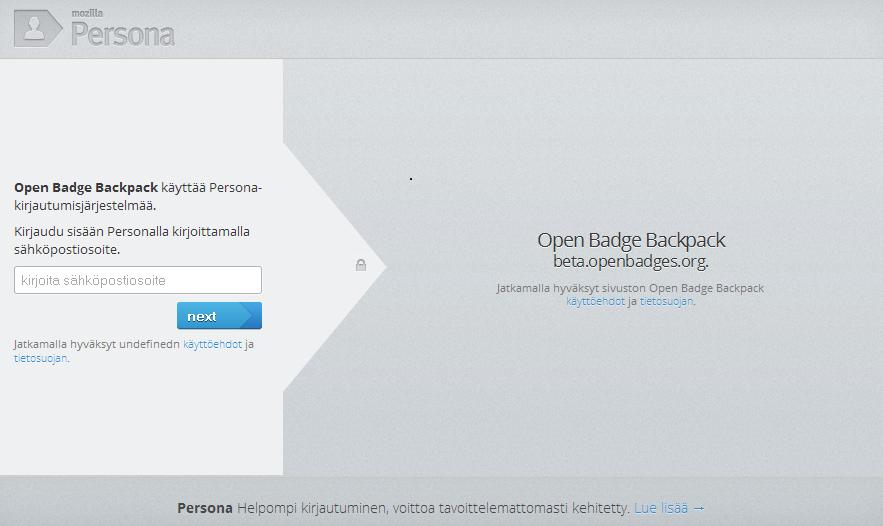Click the Mozilla Persona logo icon
883x526 pixels.
(x=38, y=28)
